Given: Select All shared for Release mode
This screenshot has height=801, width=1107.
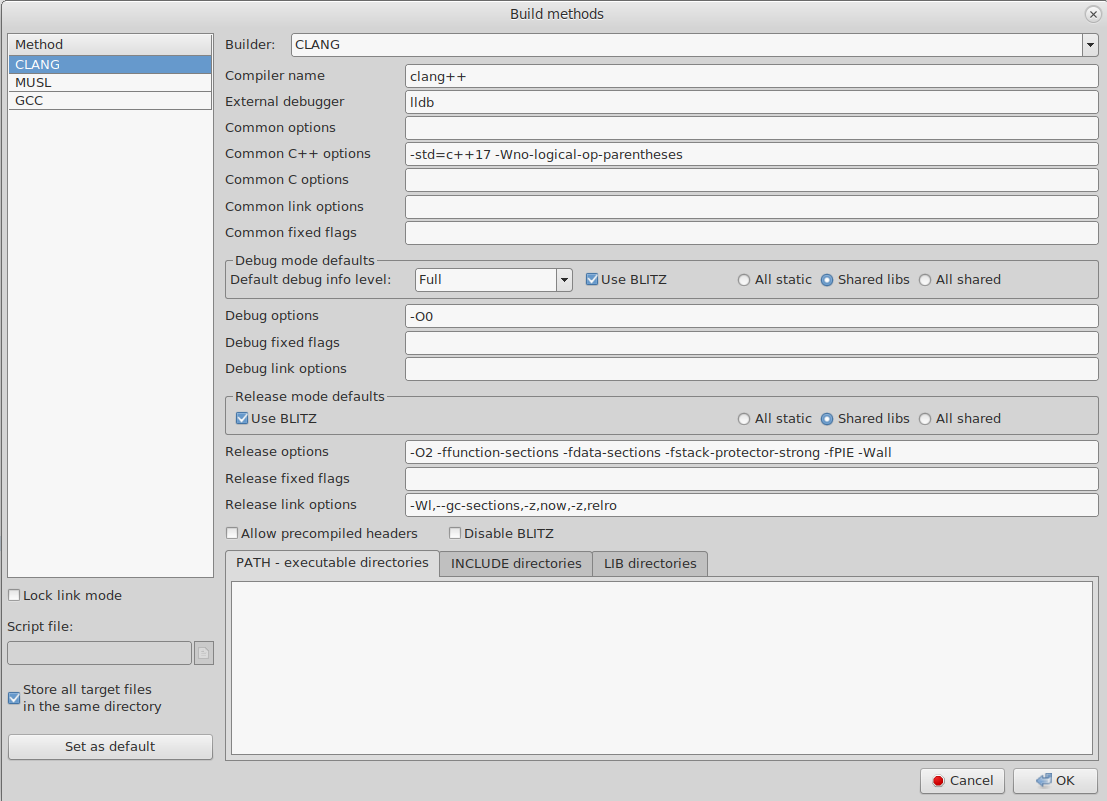Looking at the screenshot, I should point(925,419).
